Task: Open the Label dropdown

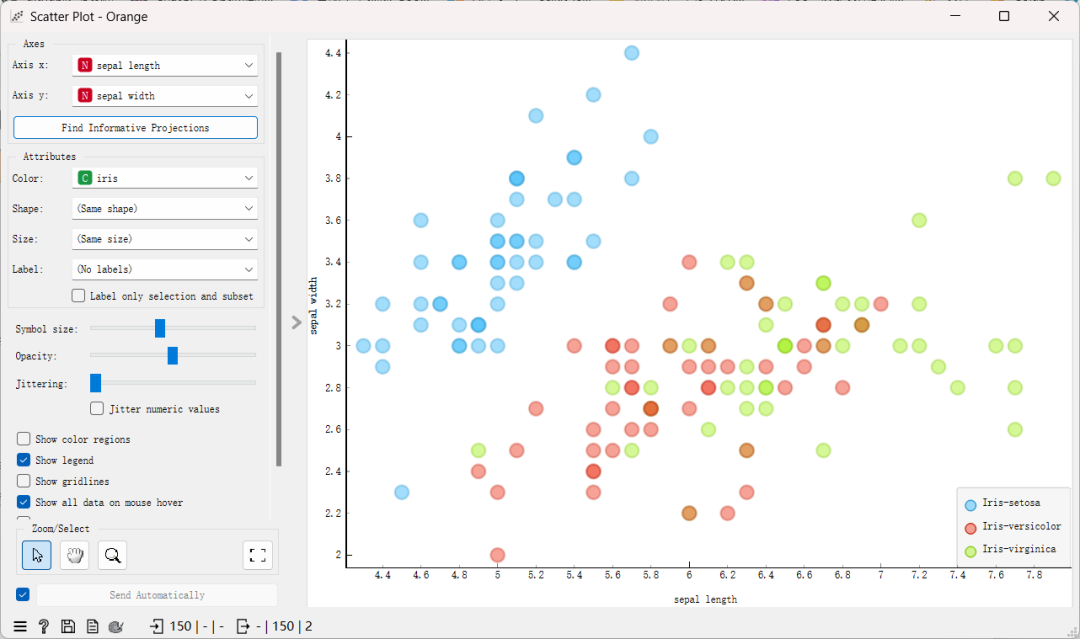Action: tap(165, 269)
